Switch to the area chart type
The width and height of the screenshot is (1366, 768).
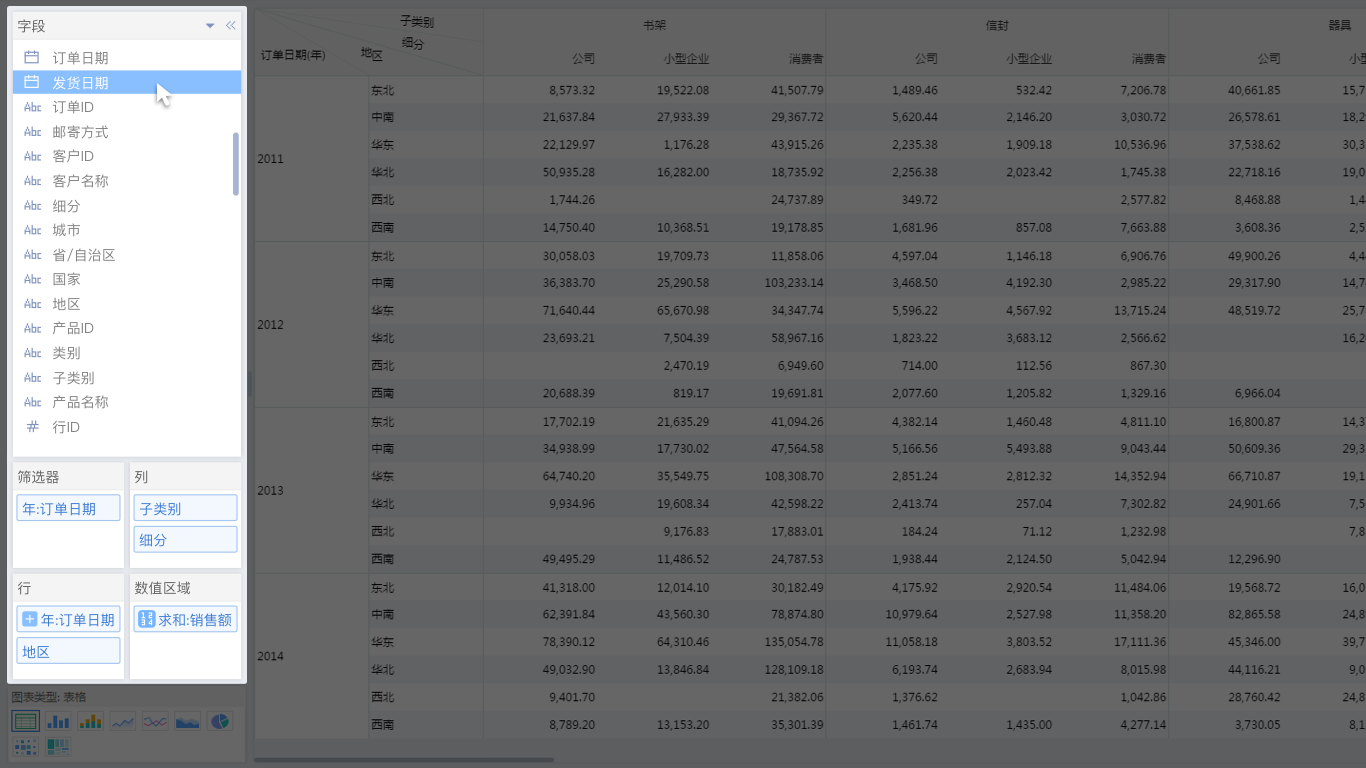(x=187, y=721)
